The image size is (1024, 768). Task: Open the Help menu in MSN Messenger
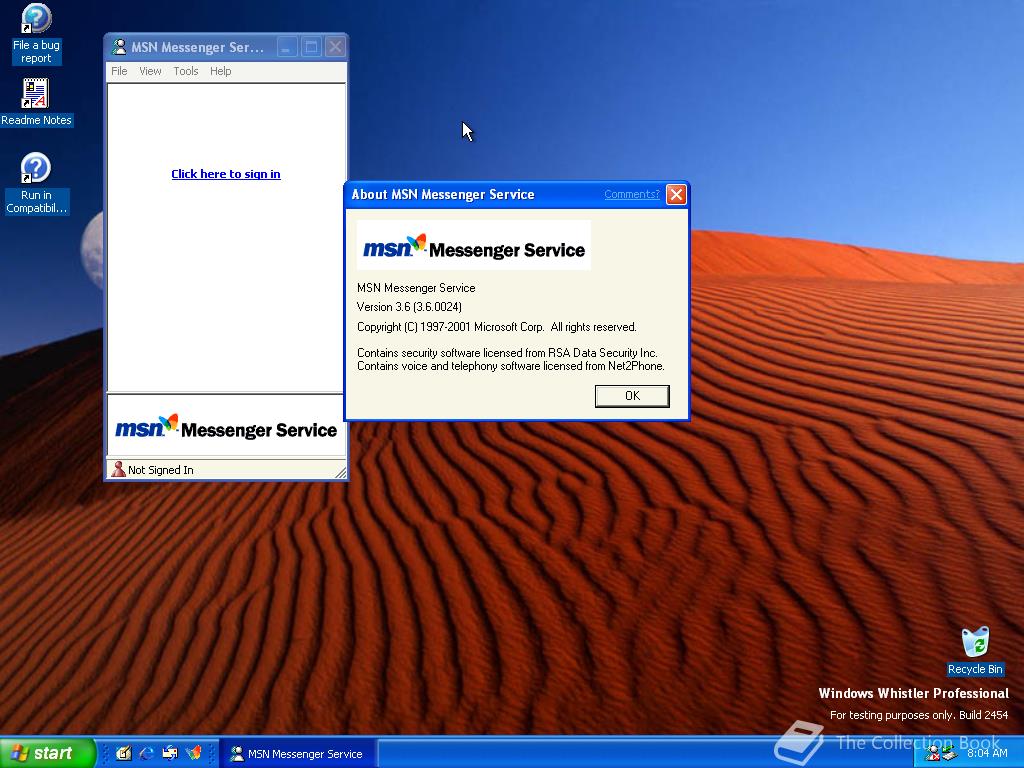click(220, 71)
